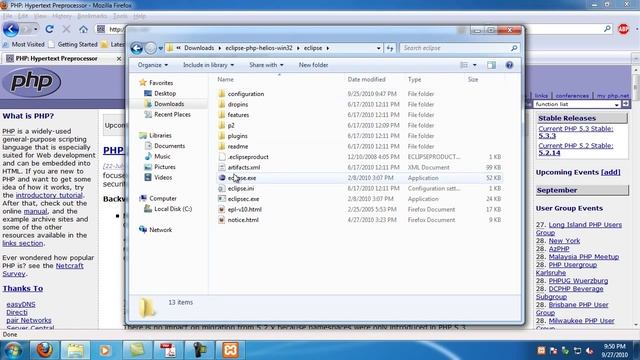Click Explorer forward arrow button
Image resolution: width=640 pixels, height=360 pixels.
click(x=151, y=48)
